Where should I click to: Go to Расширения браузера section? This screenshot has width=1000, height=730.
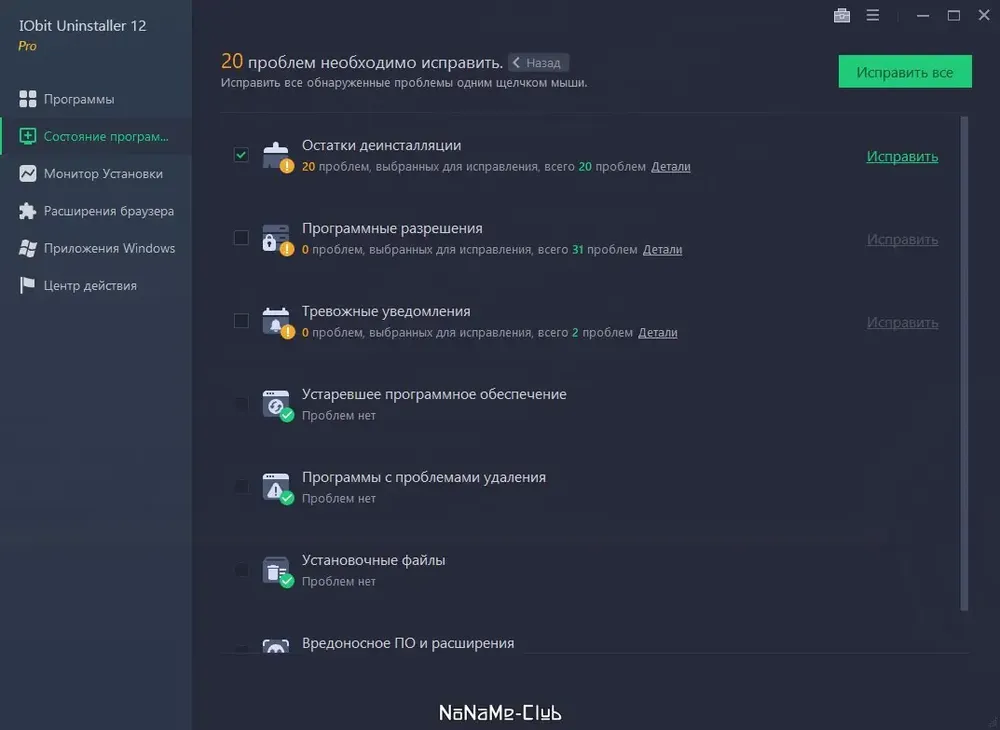(x=96, y=210)
